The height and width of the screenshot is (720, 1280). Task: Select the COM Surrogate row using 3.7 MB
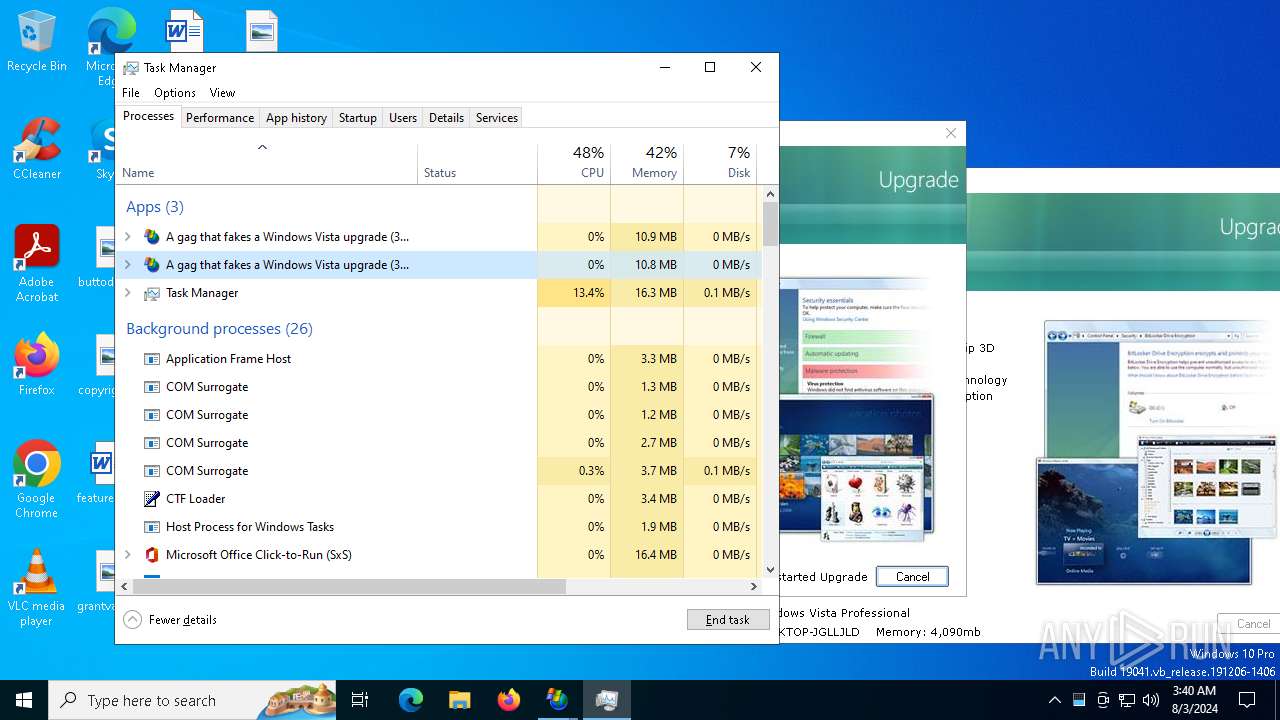pos(438,471)
